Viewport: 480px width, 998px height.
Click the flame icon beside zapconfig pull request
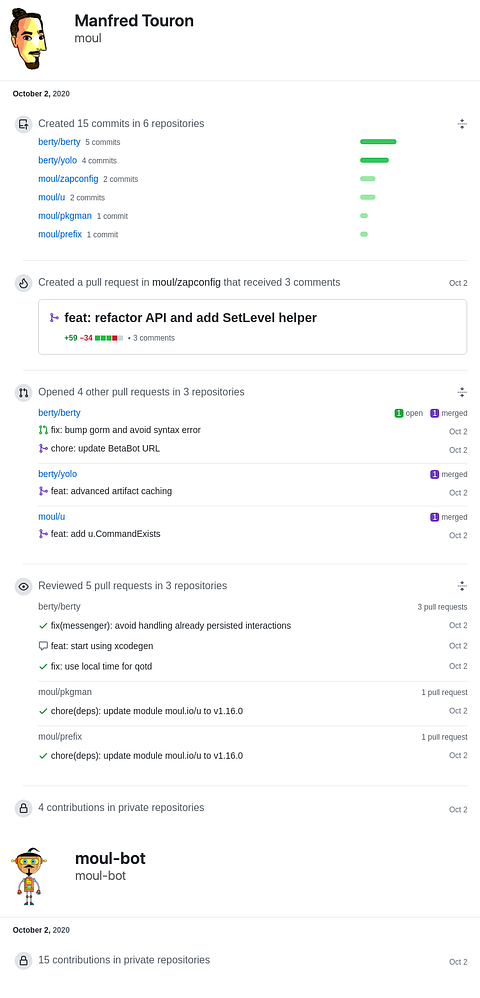tap(24, 283)
